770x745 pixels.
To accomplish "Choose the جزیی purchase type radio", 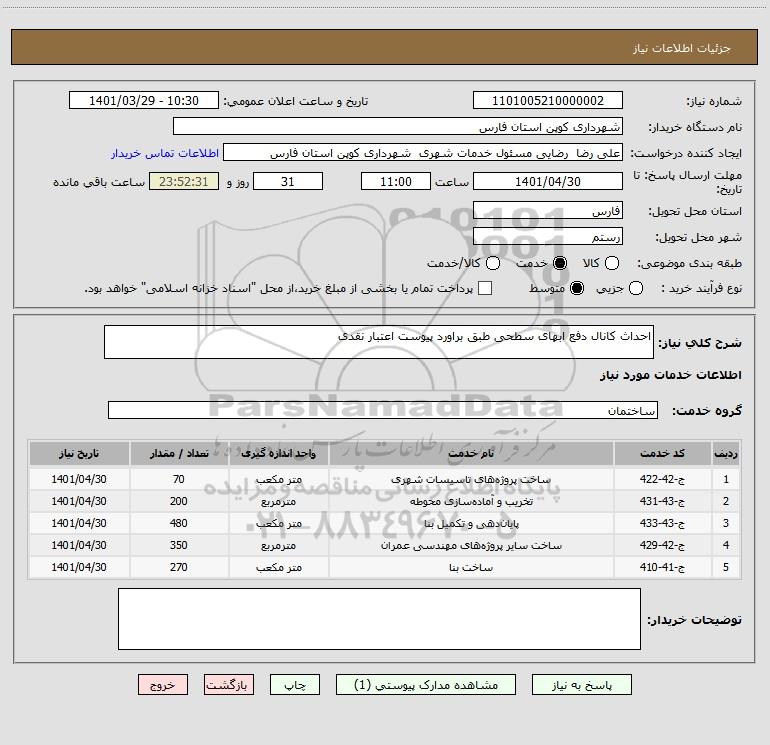I will [x=635, y=288].
